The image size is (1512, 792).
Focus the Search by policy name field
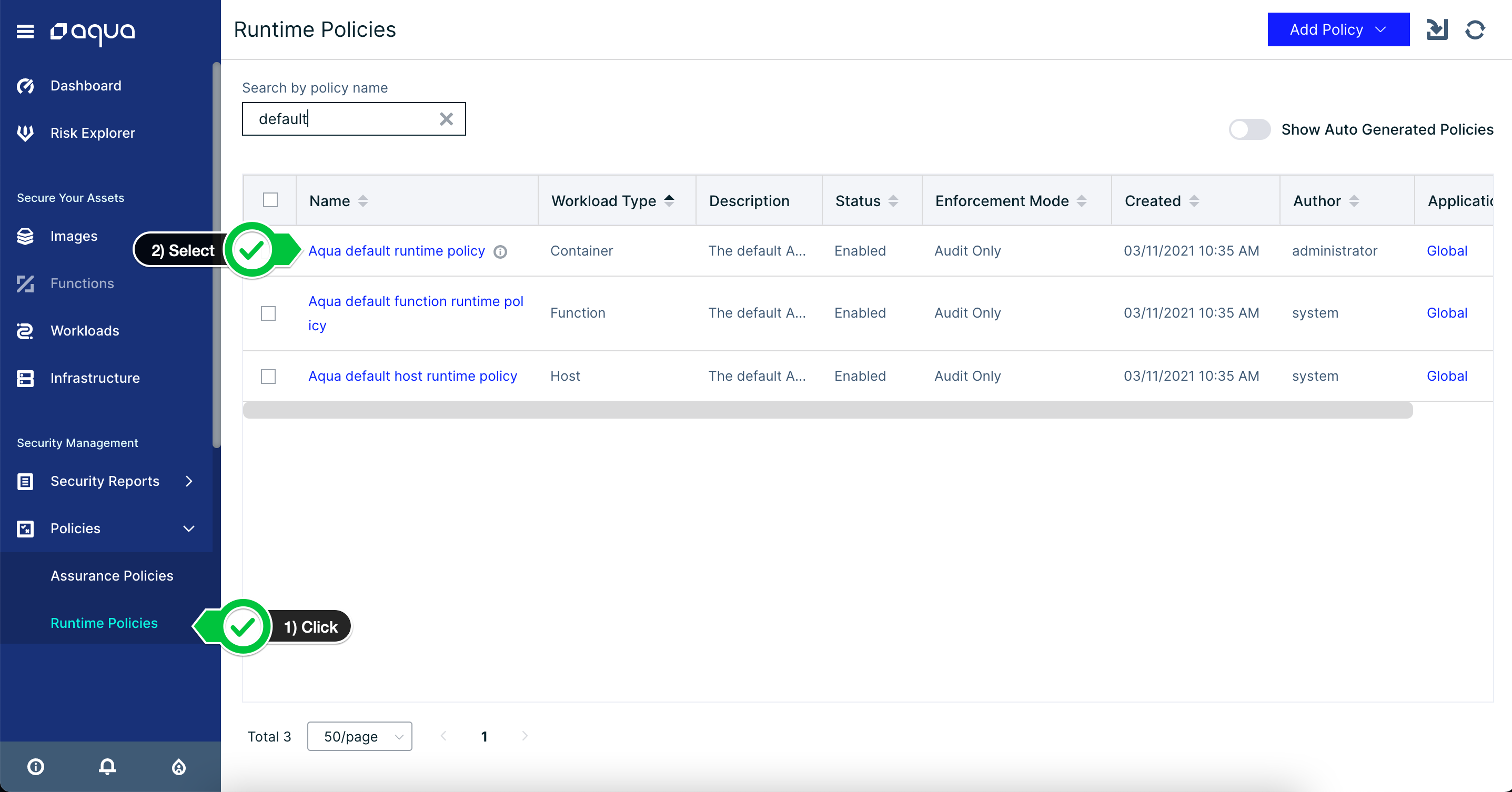[354, 119]
